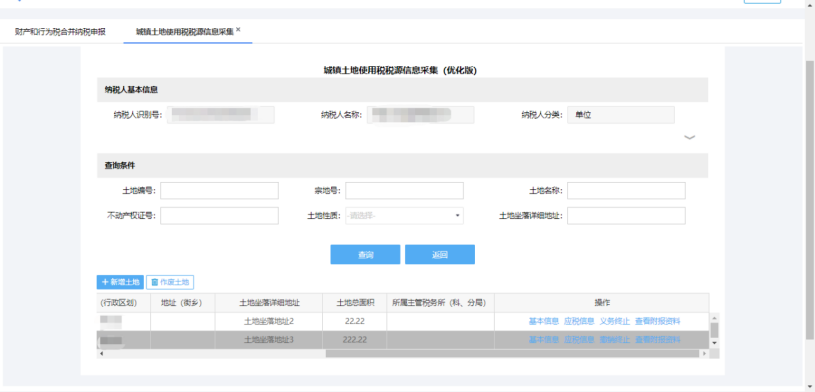The height and width of the screenshot is (392, 815).
Task: Click 义务终止 in 土地坐落地址2 row
Action: tap(614, 321)
